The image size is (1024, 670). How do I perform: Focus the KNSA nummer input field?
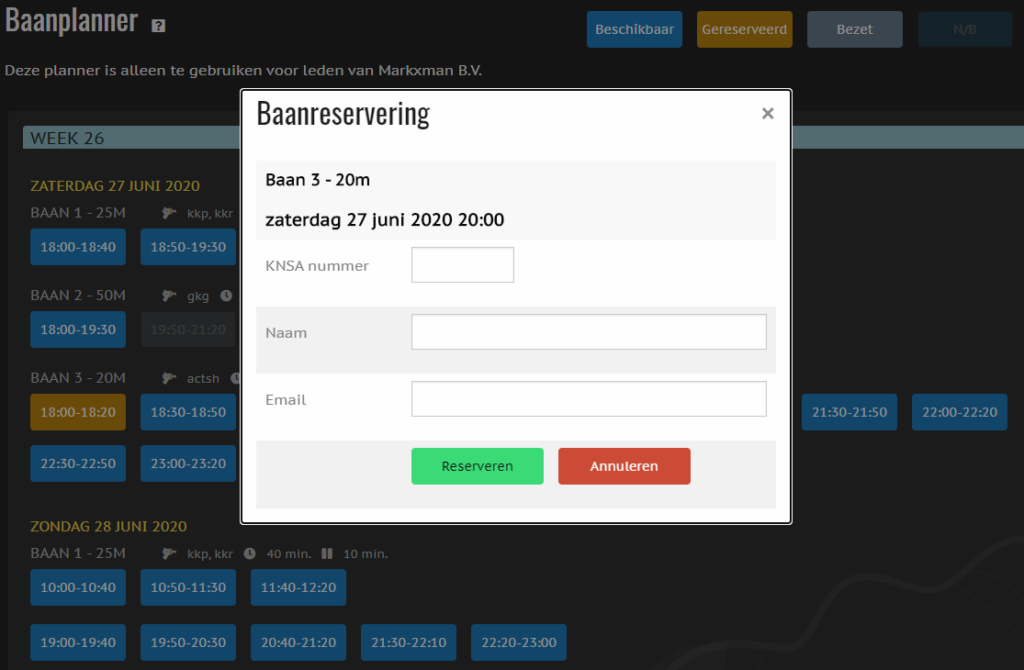[x=462, y=265]
